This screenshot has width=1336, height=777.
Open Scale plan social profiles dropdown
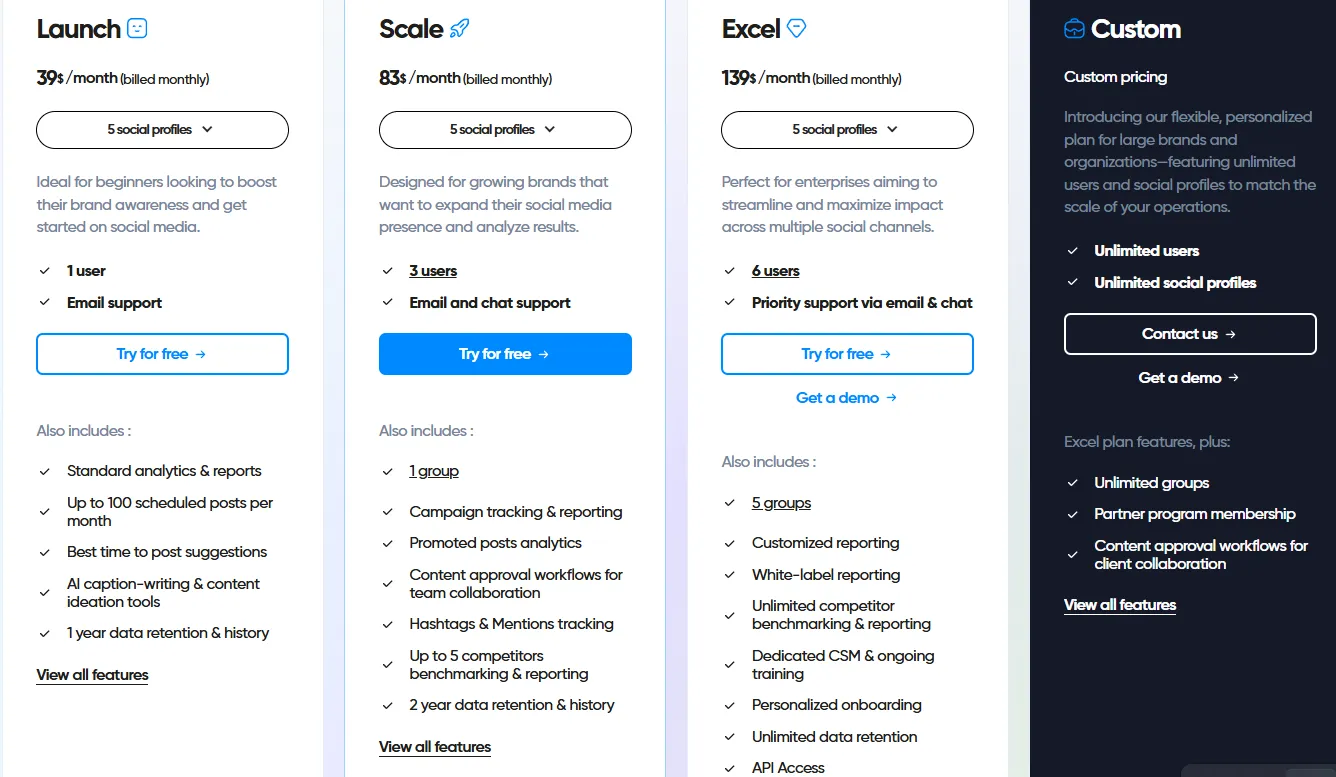pos(505,130)
